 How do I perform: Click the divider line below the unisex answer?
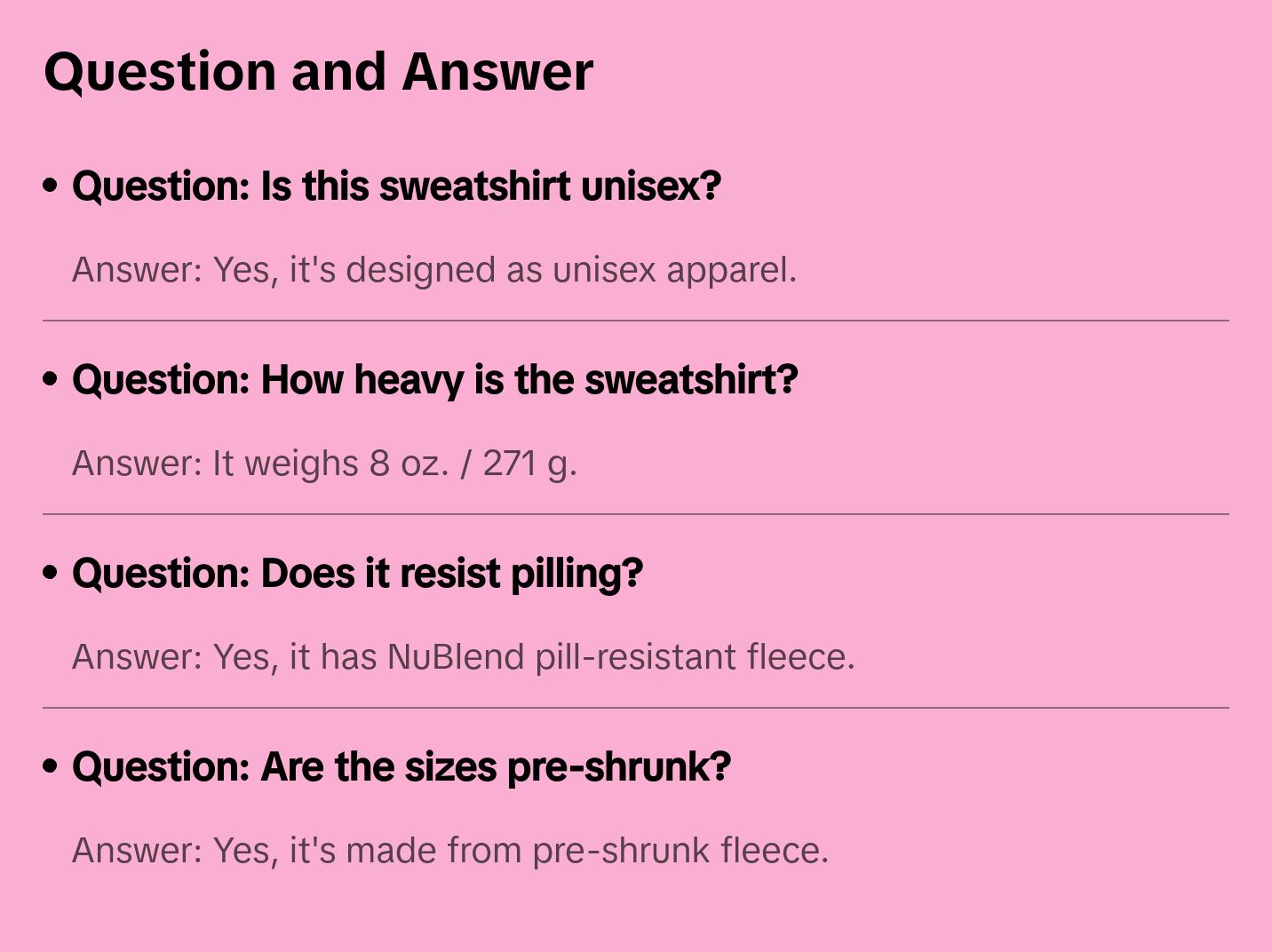[636, 321]
